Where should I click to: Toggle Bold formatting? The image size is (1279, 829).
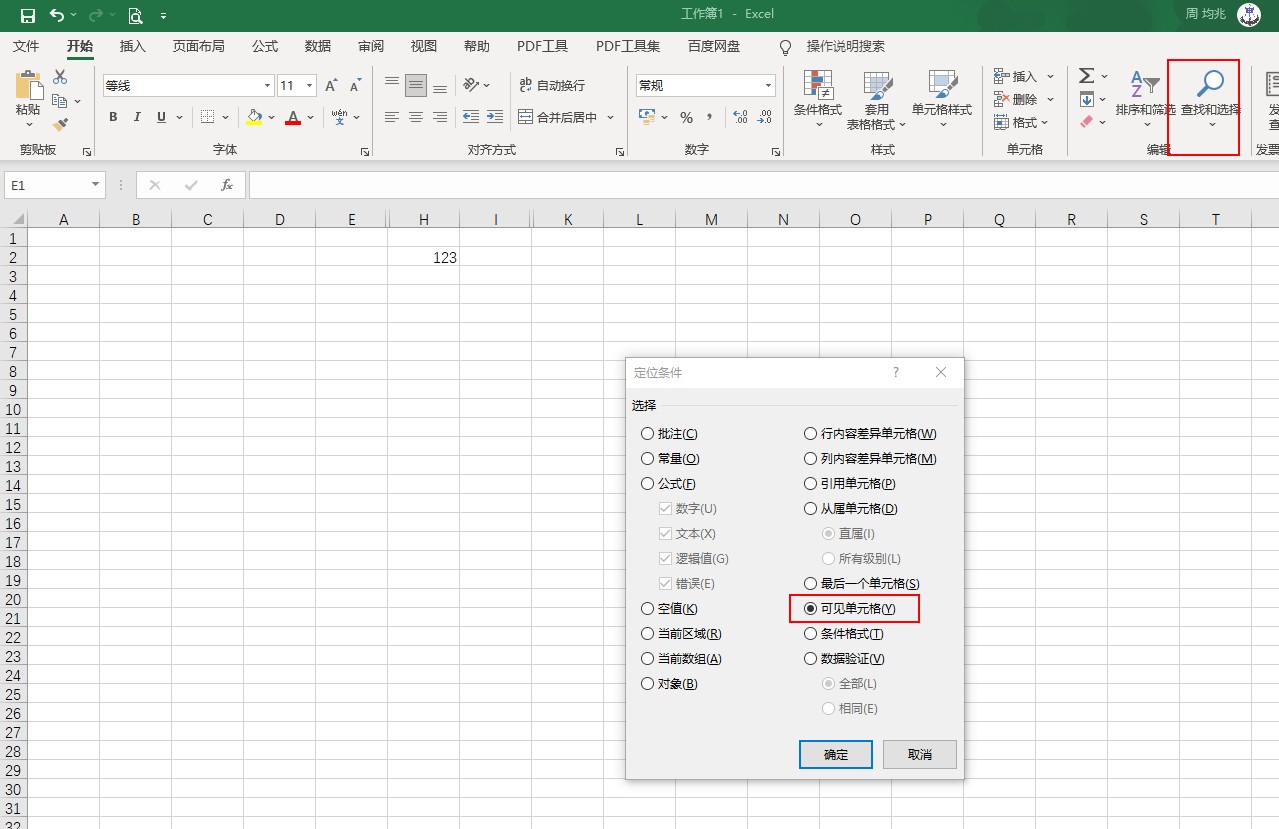click(113, 117)
